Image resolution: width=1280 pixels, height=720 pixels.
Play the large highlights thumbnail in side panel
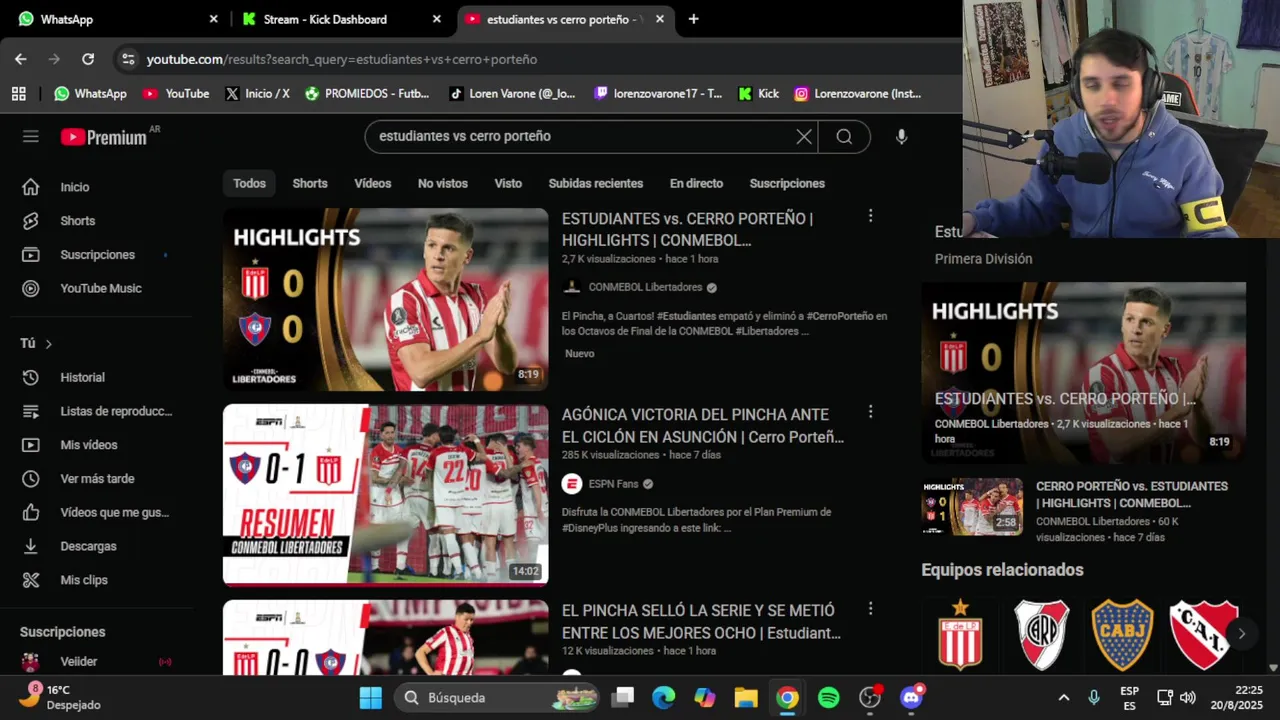pos(1084,372)
